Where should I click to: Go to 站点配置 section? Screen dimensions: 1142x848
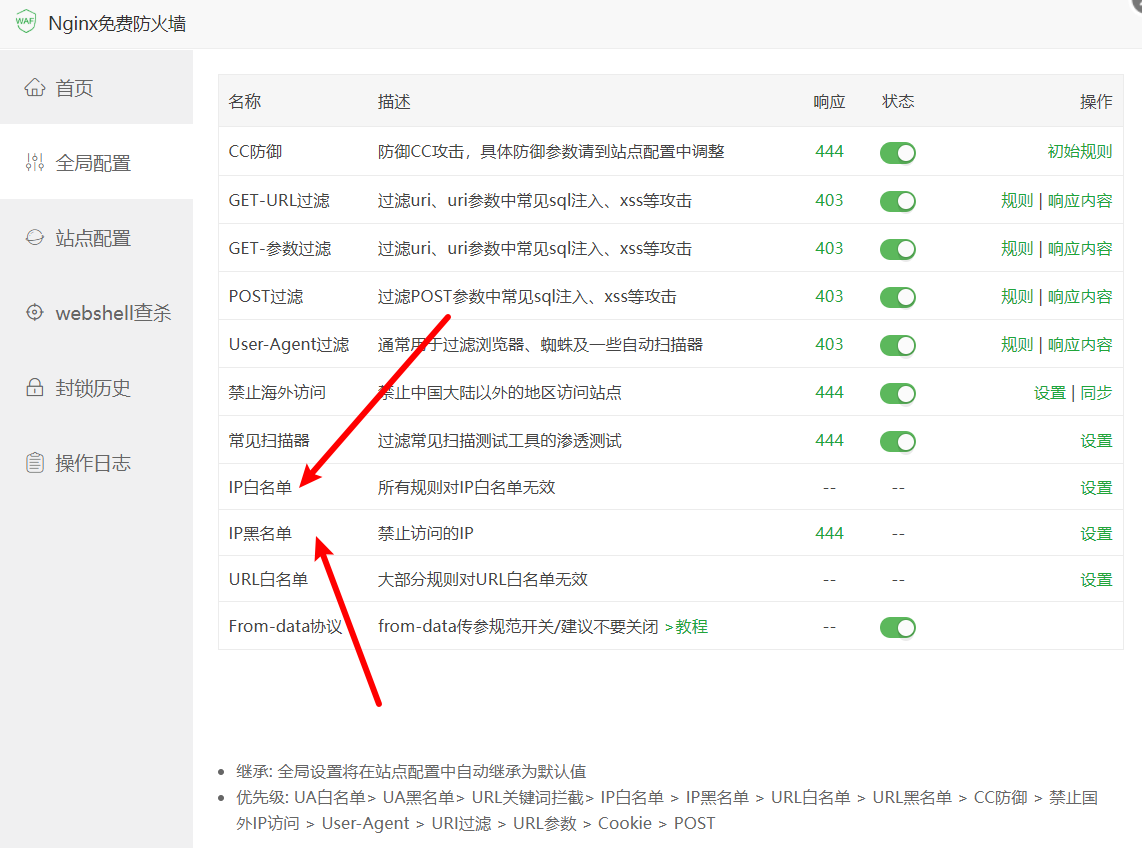pos(96,237)
